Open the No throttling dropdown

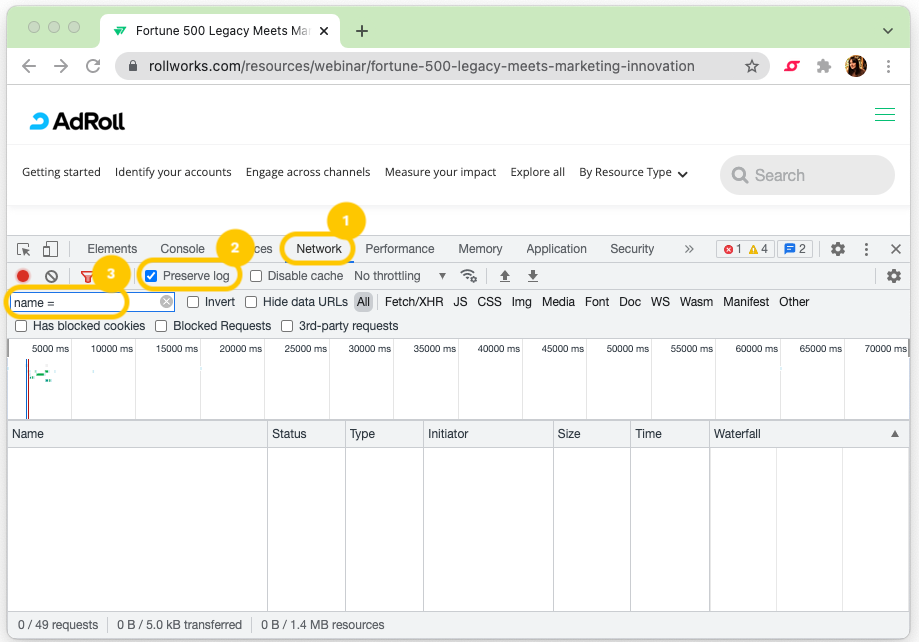(x=400, y=276)
